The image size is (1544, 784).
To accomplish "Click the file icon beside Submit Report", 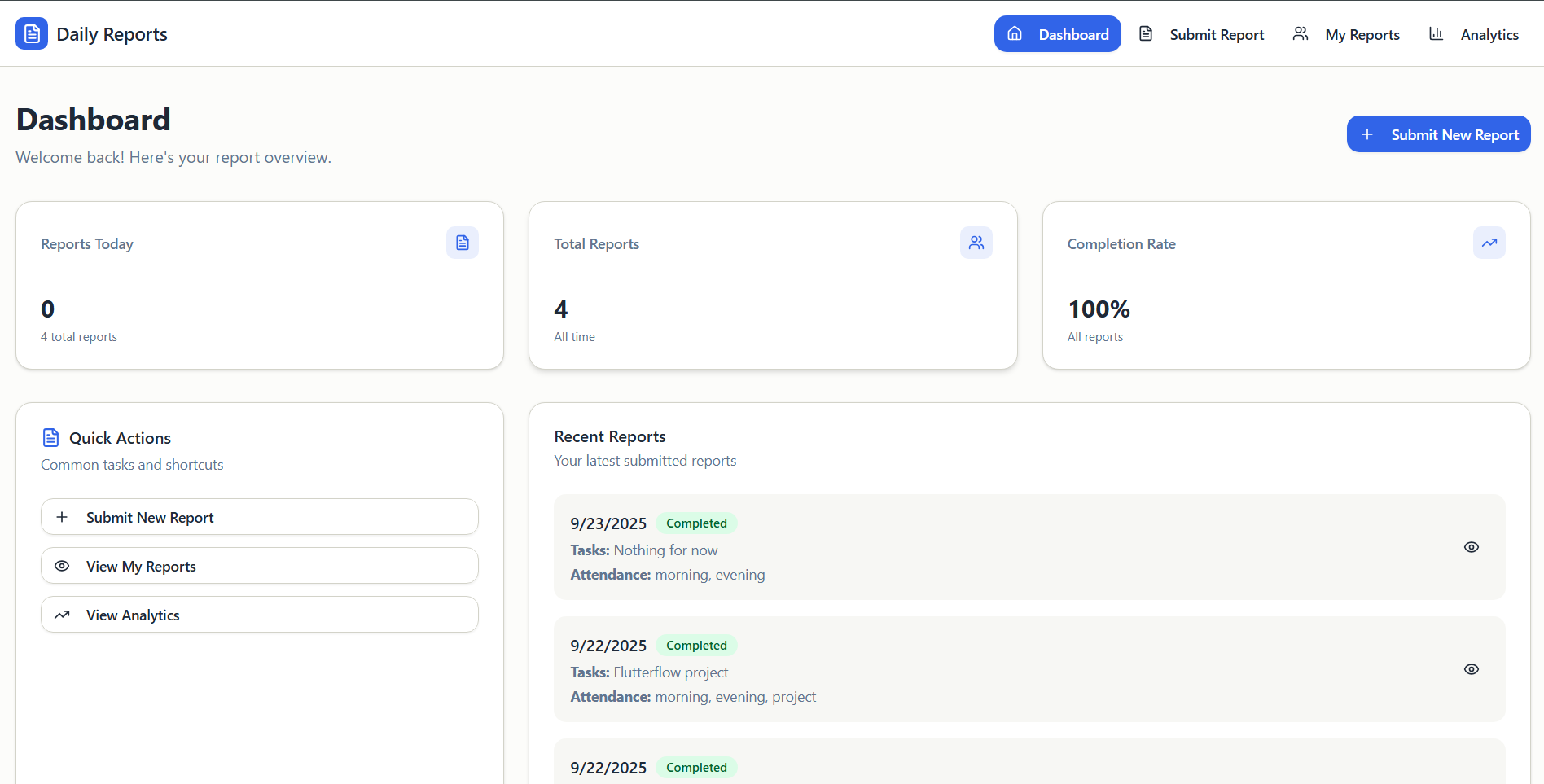I will (x=1146, y=34).
